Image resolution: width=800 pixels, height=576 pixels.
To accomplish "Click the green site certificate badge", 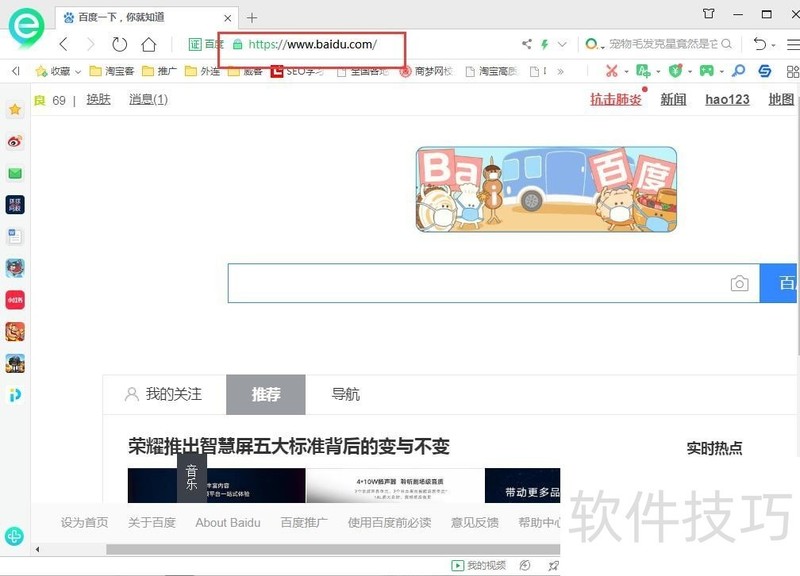I will click(x=206, y=44).
